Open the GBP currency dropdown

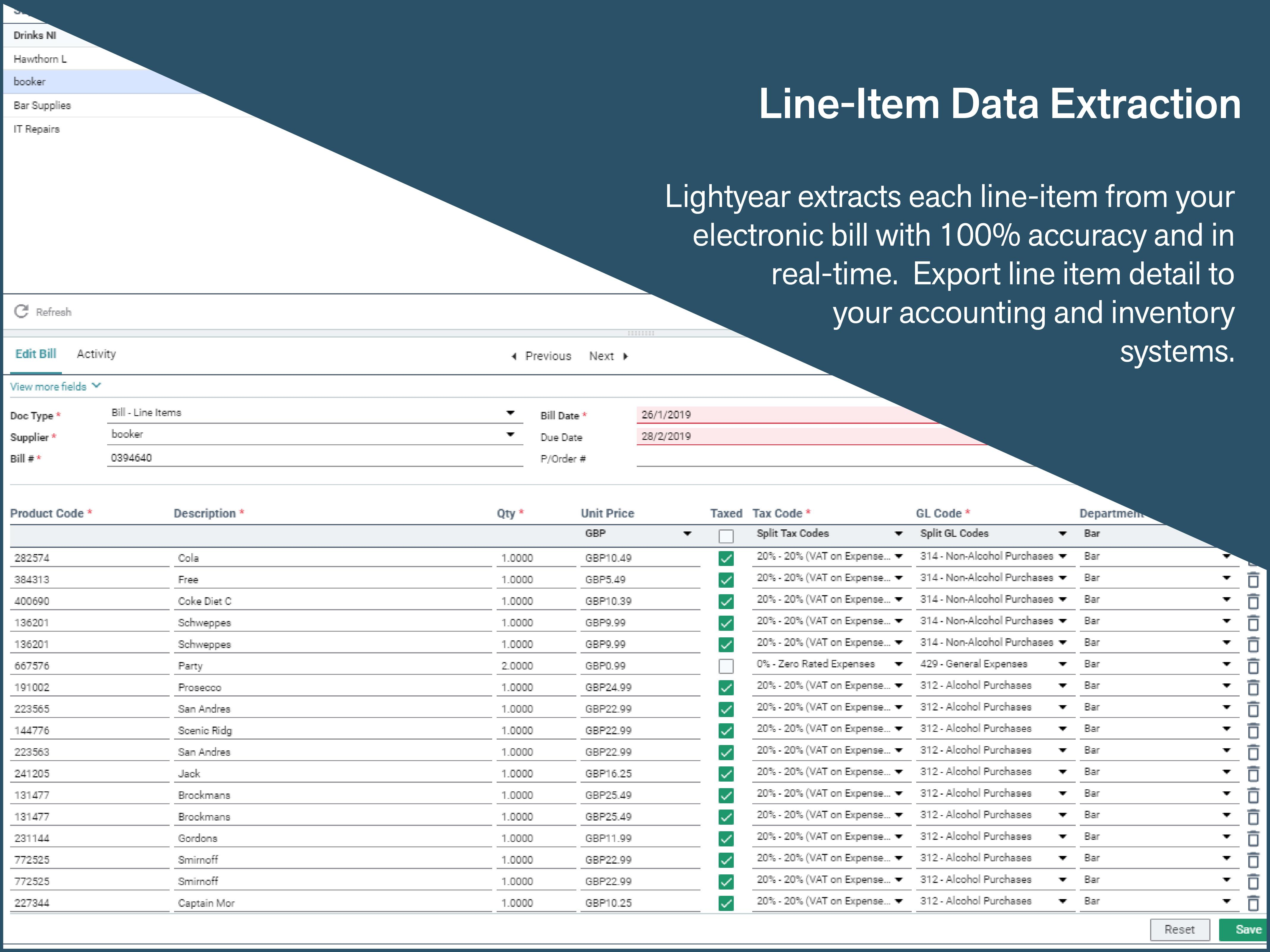coord(687,534)
